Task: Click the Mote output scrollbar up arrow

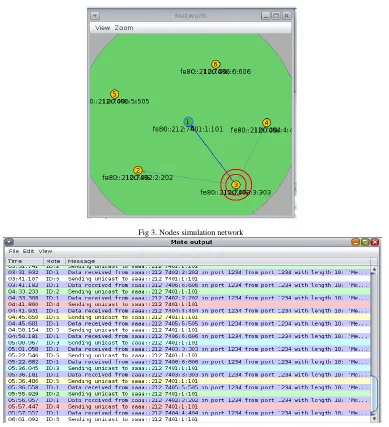Action: click(x=374, y=269)
